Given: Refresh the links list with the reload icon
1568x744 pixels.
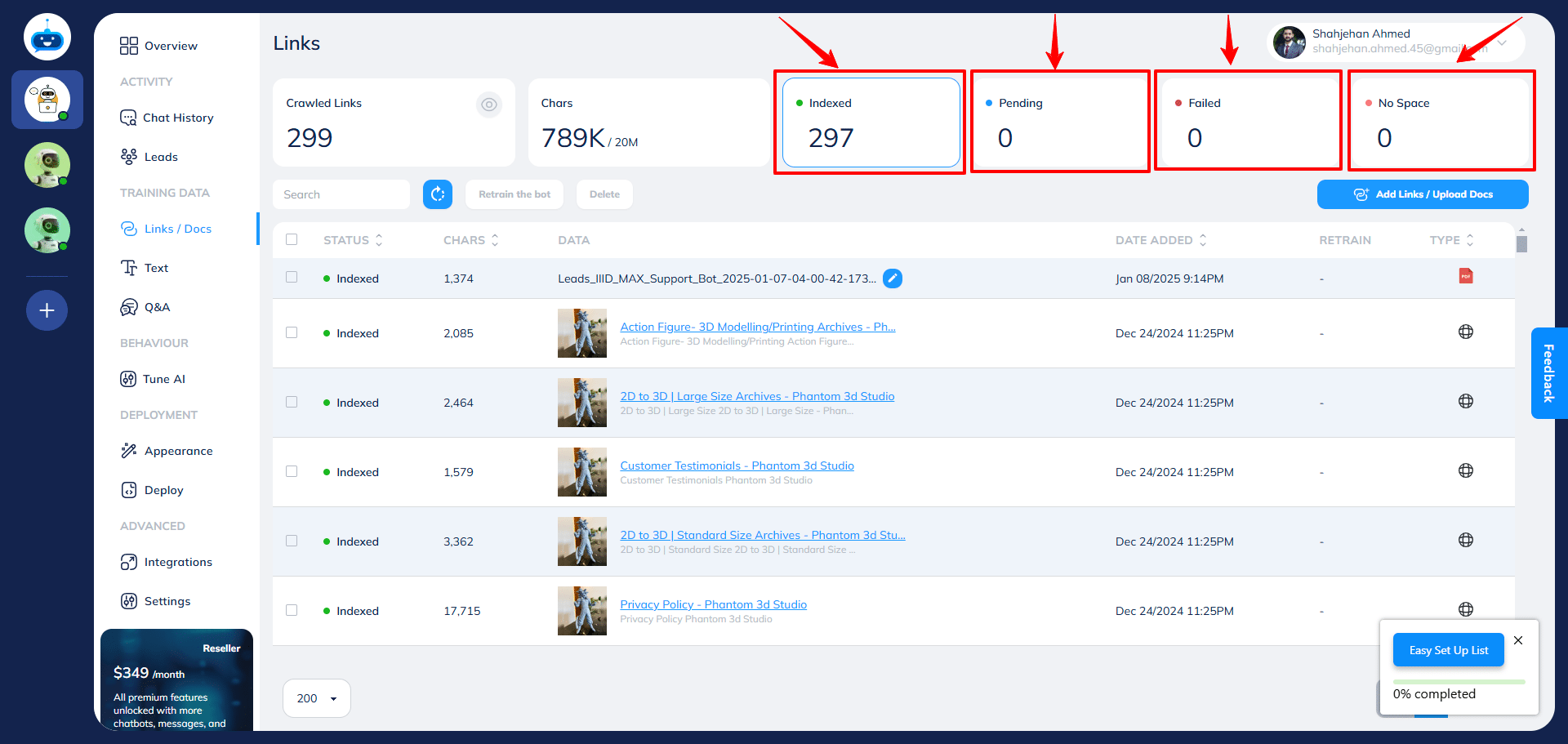Looking at the screenshot, I should click(438, 194).
